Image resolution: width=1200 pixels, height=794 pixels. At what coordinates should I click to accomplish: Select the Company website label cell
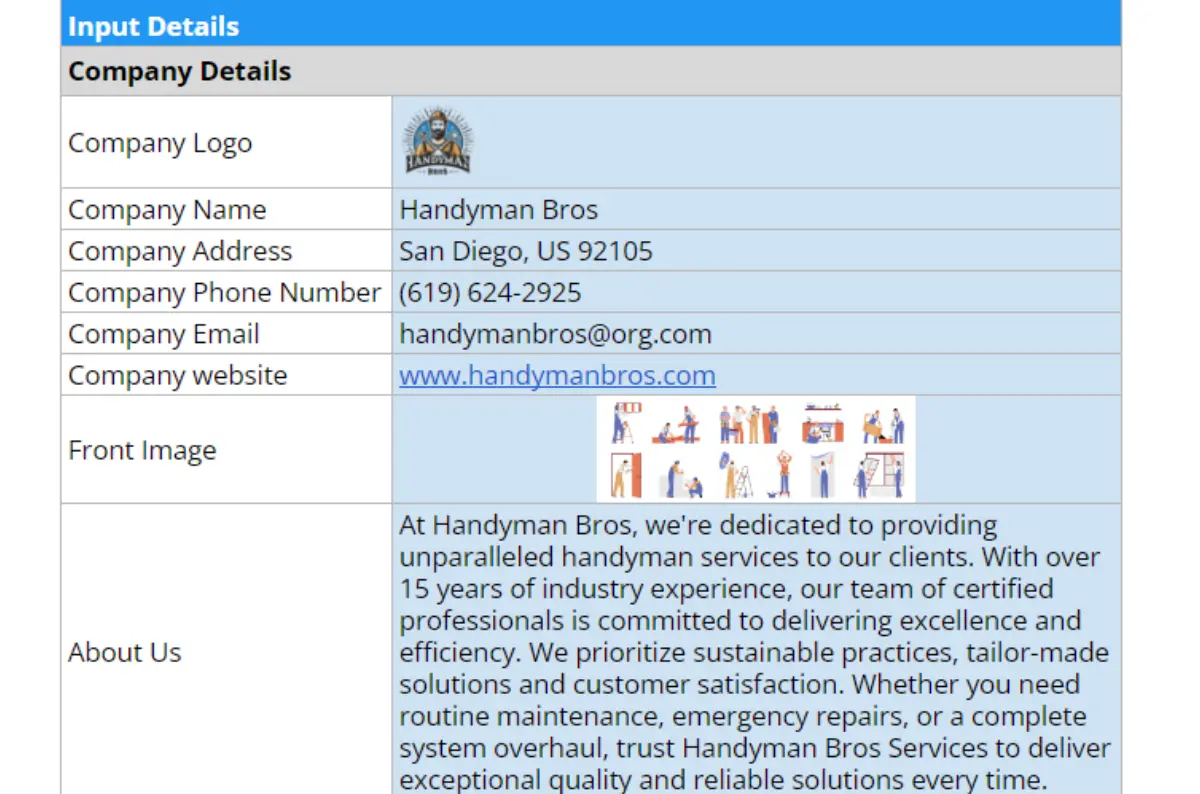[226, 375]
